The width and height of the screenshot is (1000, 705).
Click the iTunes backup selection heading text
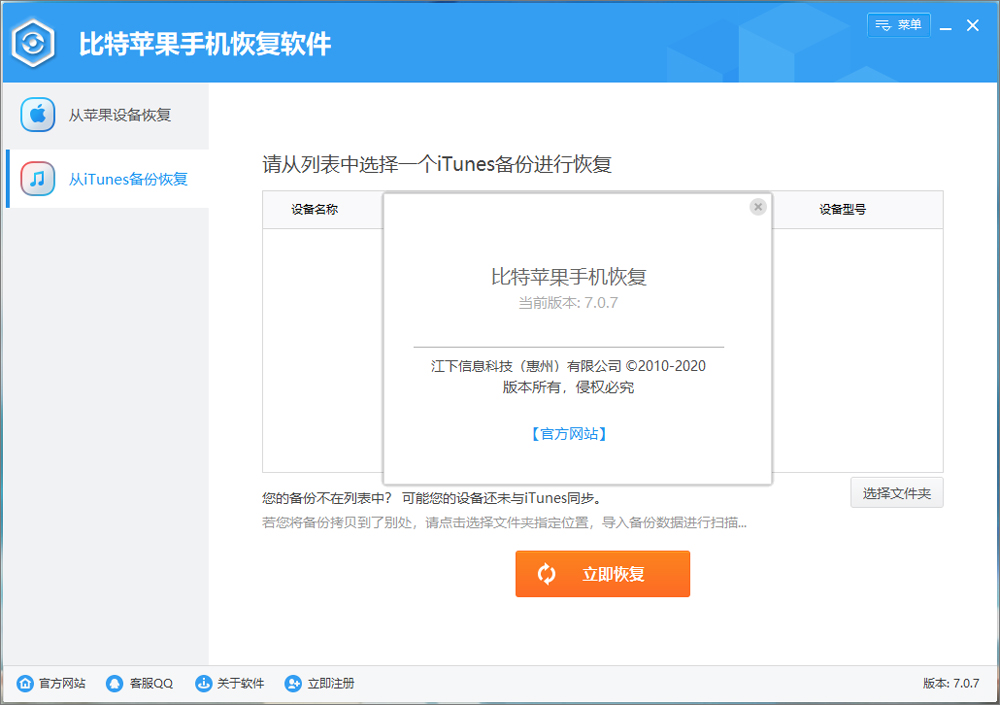(x=437, y=165)
